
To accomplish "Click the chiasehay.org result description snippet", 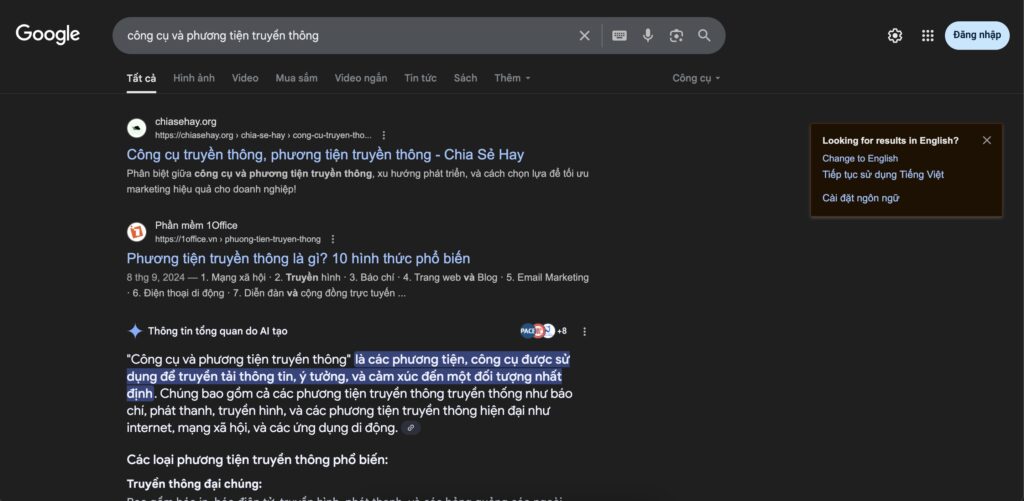I will (x=358, y=182).
